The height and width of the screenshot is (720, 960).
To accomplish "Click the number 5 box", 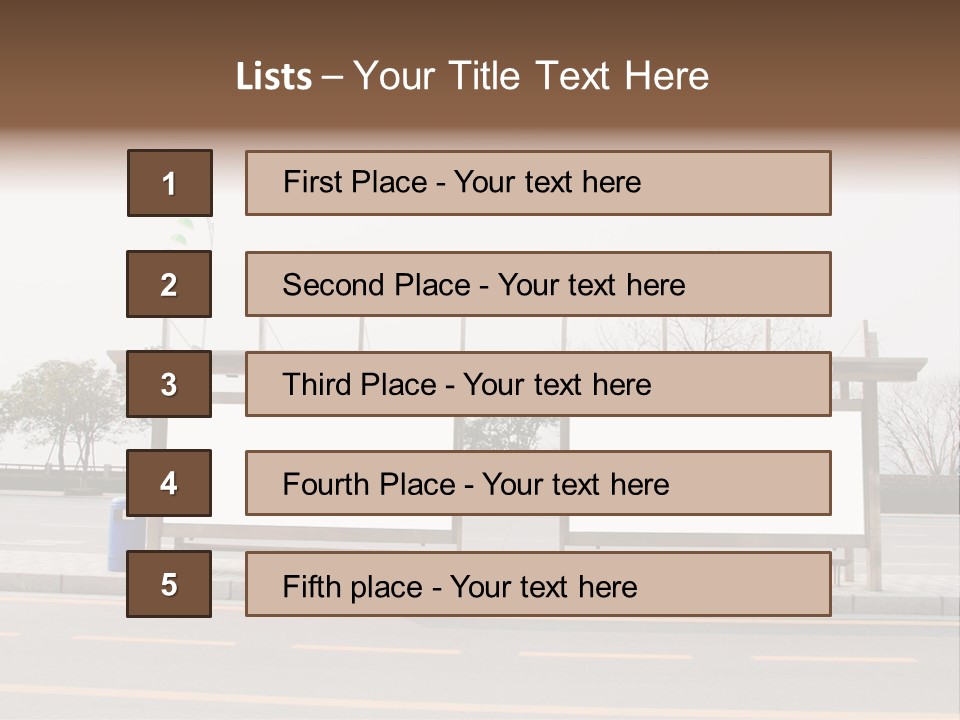I will click(169, 584).
